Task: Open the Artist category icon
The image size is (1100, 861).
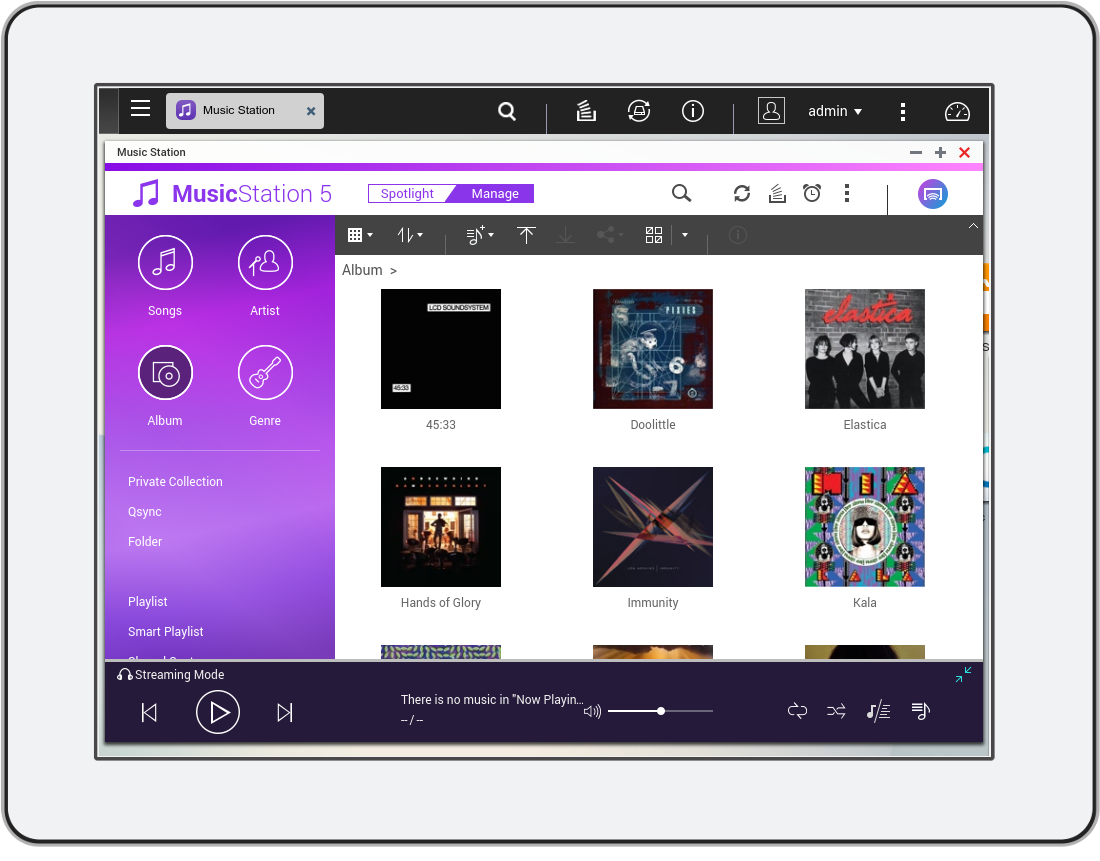Action: click(x=265, y=263)
